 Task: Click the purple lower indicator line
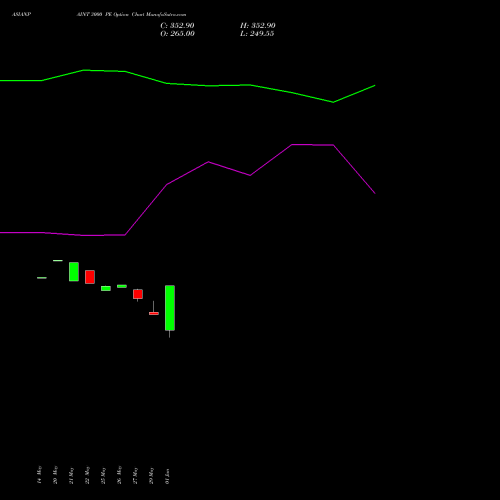pyautogui.click(x=187, y=173)
